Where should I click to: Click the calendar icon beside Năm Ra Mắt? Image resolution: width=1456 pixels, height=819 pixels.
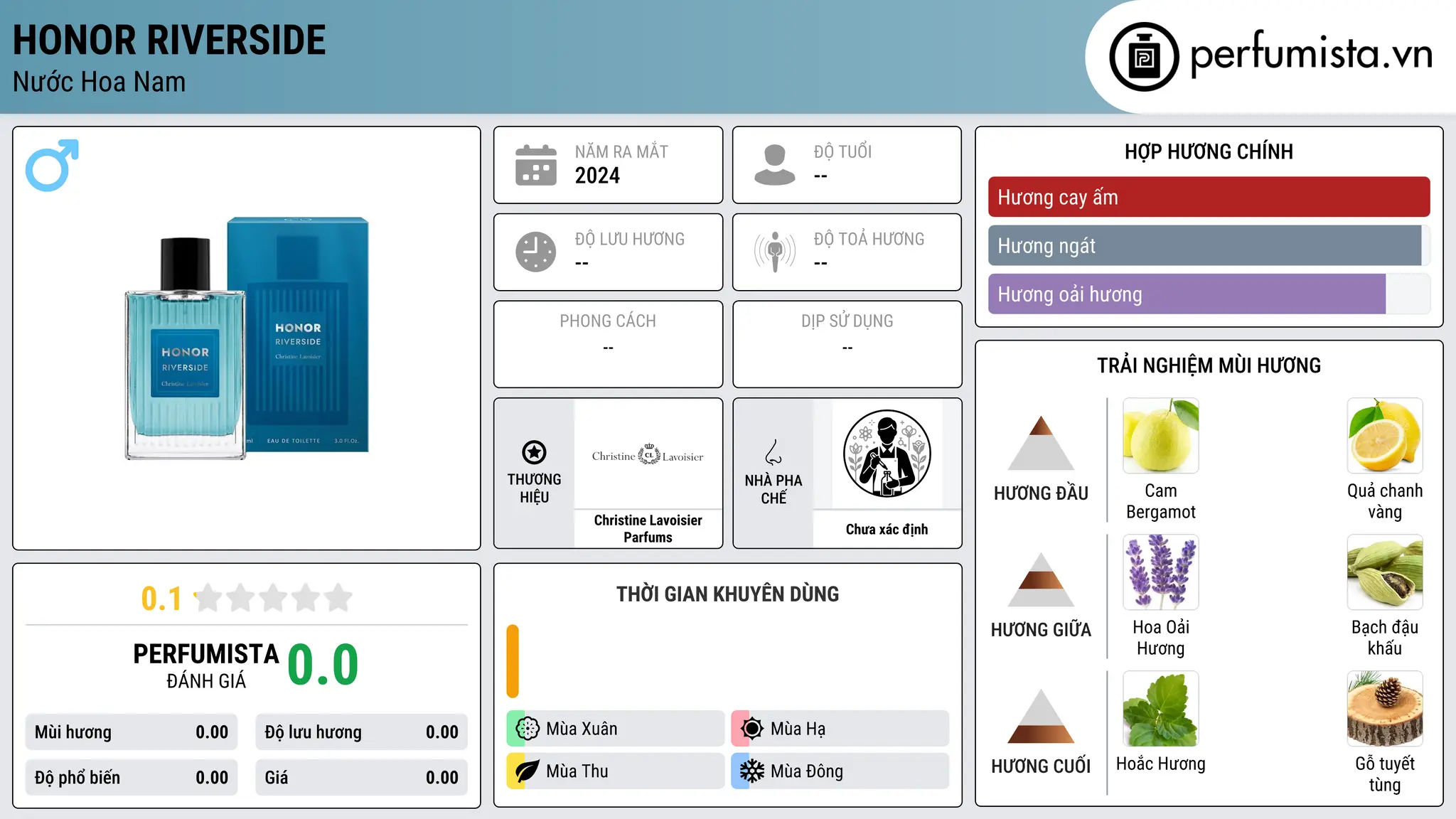click(x=536, y=165)
